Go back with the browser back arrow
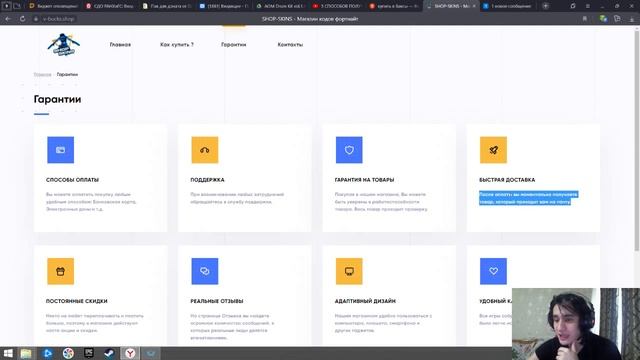The height and width of the screenshot is (360, 640). 8,19
